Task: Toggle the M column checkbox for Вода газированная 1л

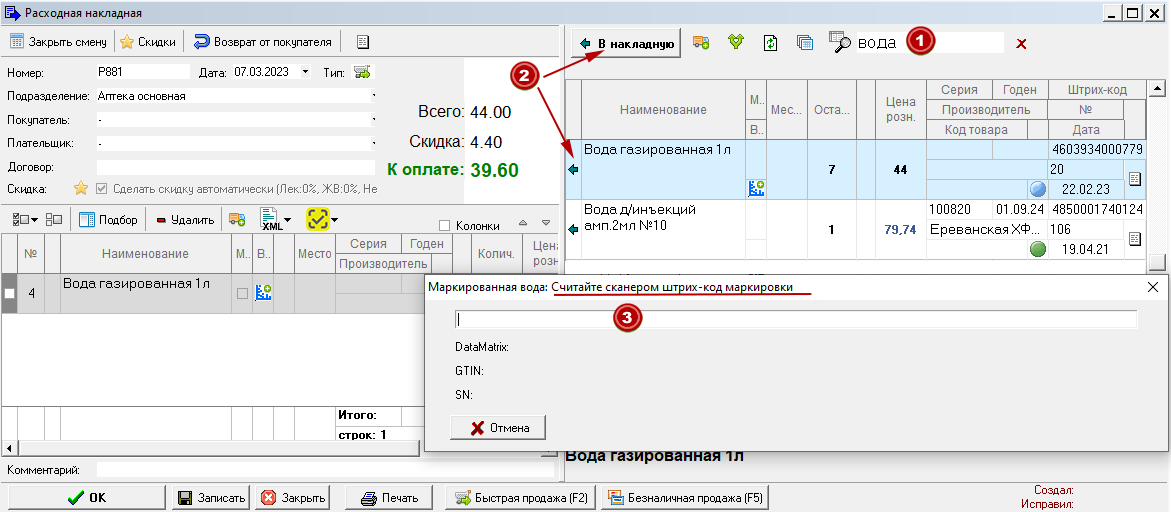Action: [242, 293]
